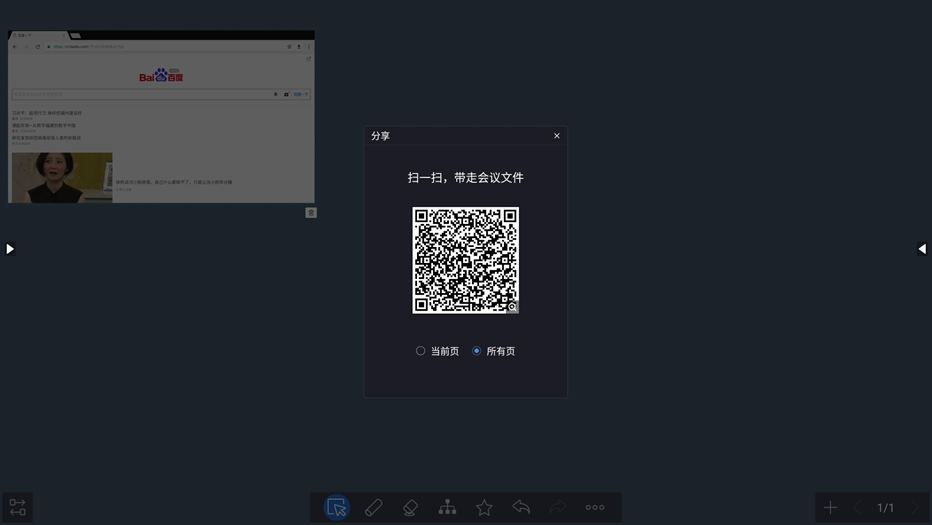Select the pointer selection tool
The height and width of the screenshot is (525, 932).
336,507
